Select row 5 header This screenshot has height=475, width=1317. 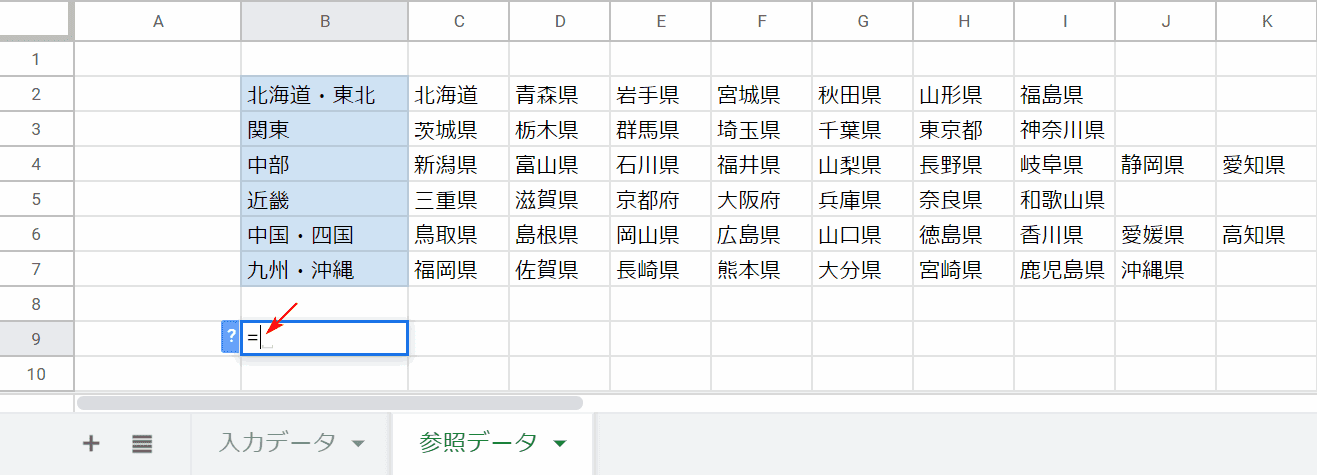pos(37,199)
